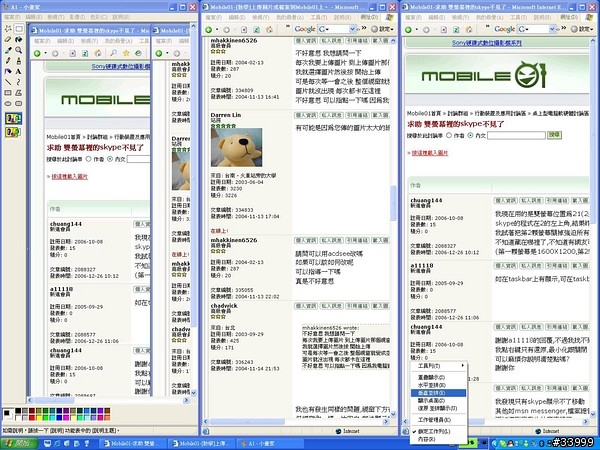The image size is (600, 450).
Task: Pick the Eraser tool in Paint
Action: (x=8, y=39)
